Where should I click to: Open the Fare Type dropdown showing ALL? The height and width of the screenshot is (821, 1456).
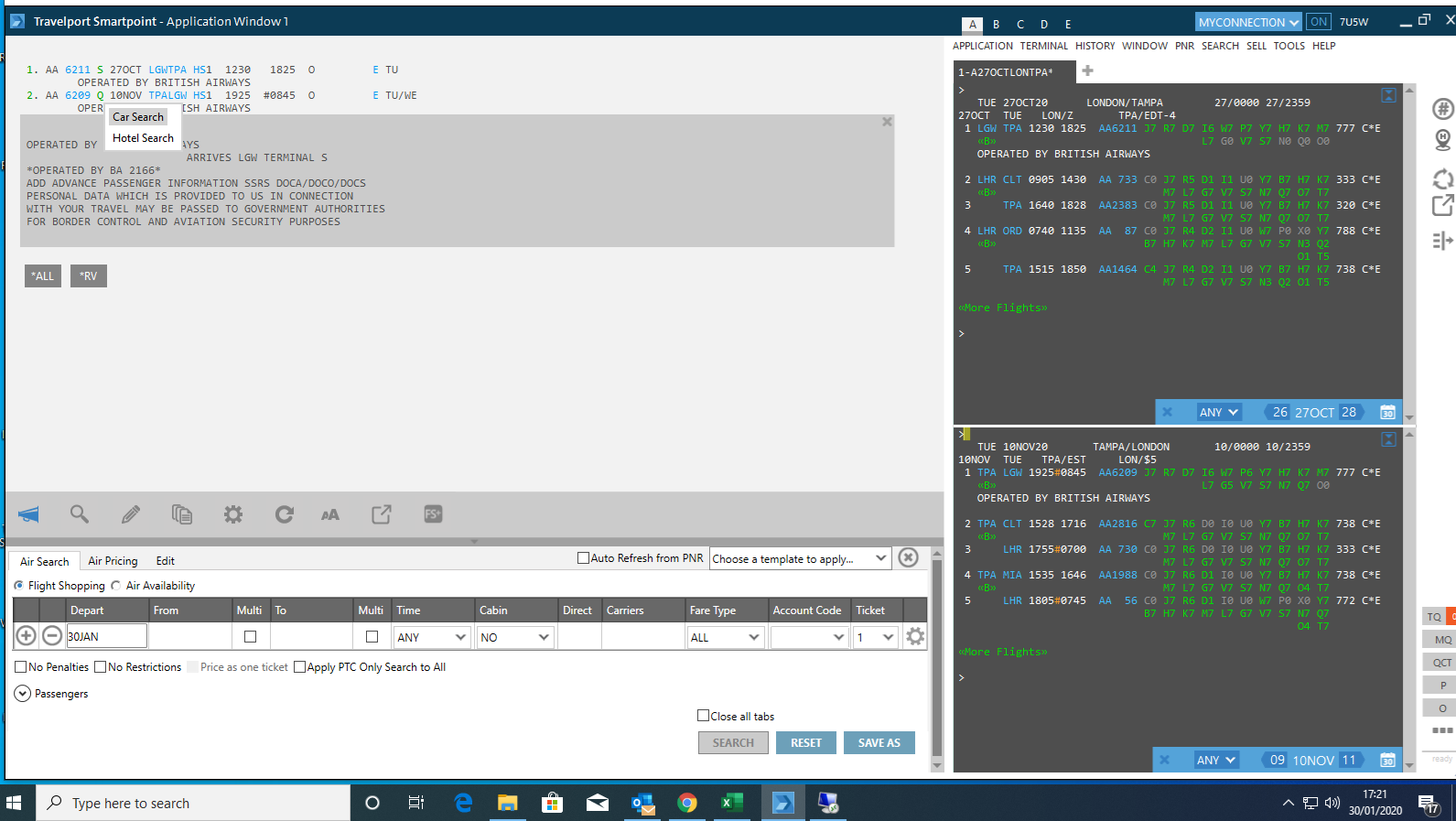click(725, 637)
